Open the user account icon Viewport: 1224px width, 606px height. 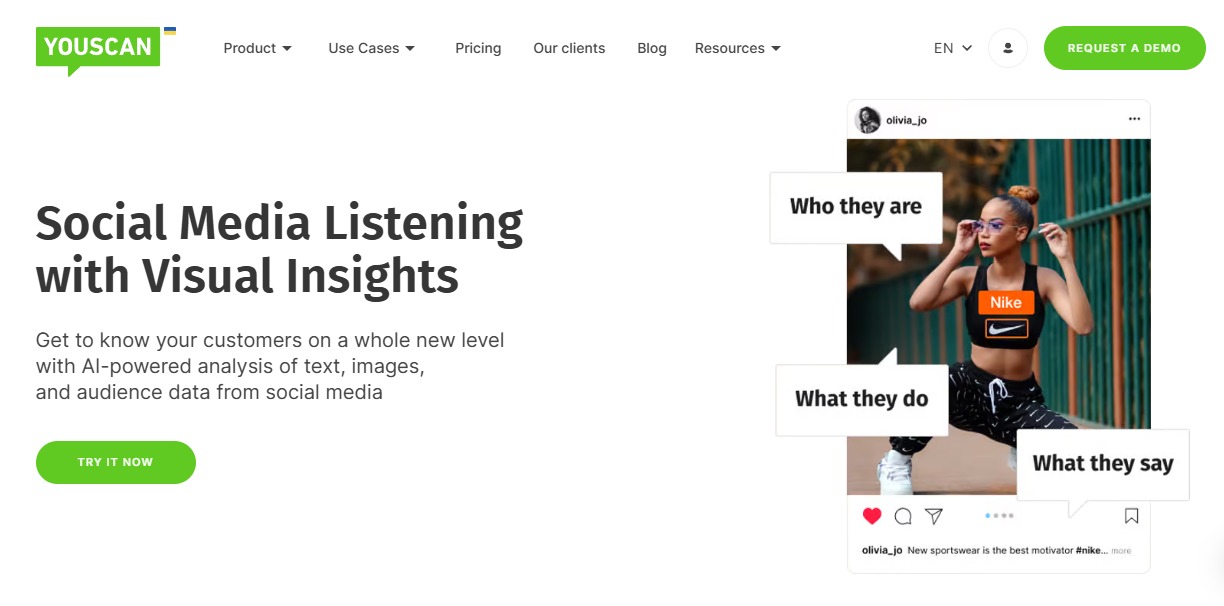tap(1008, 47)
